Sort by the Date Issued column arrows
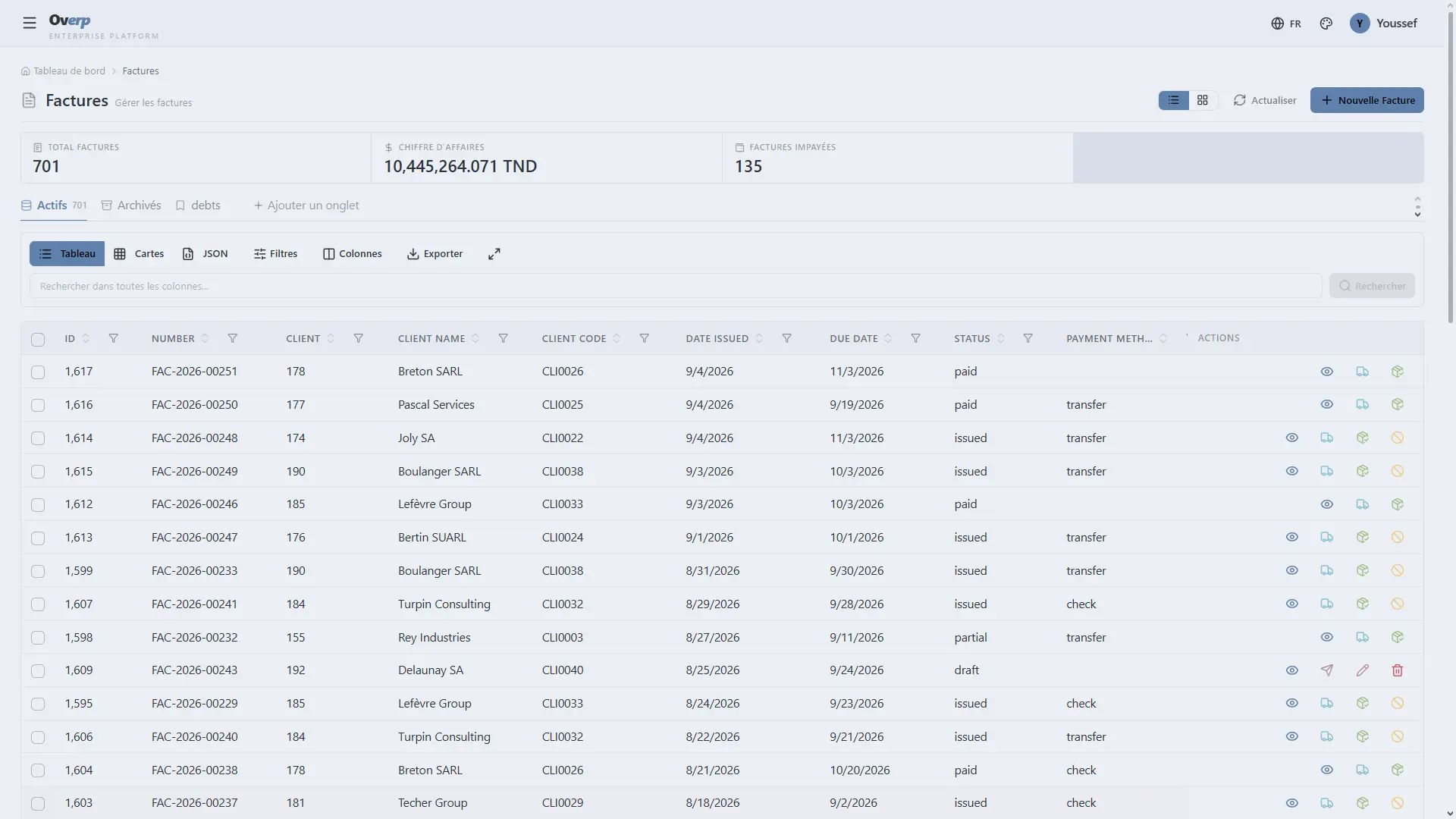This screenshot has height=819, width=1456. [x=759, y=338]
